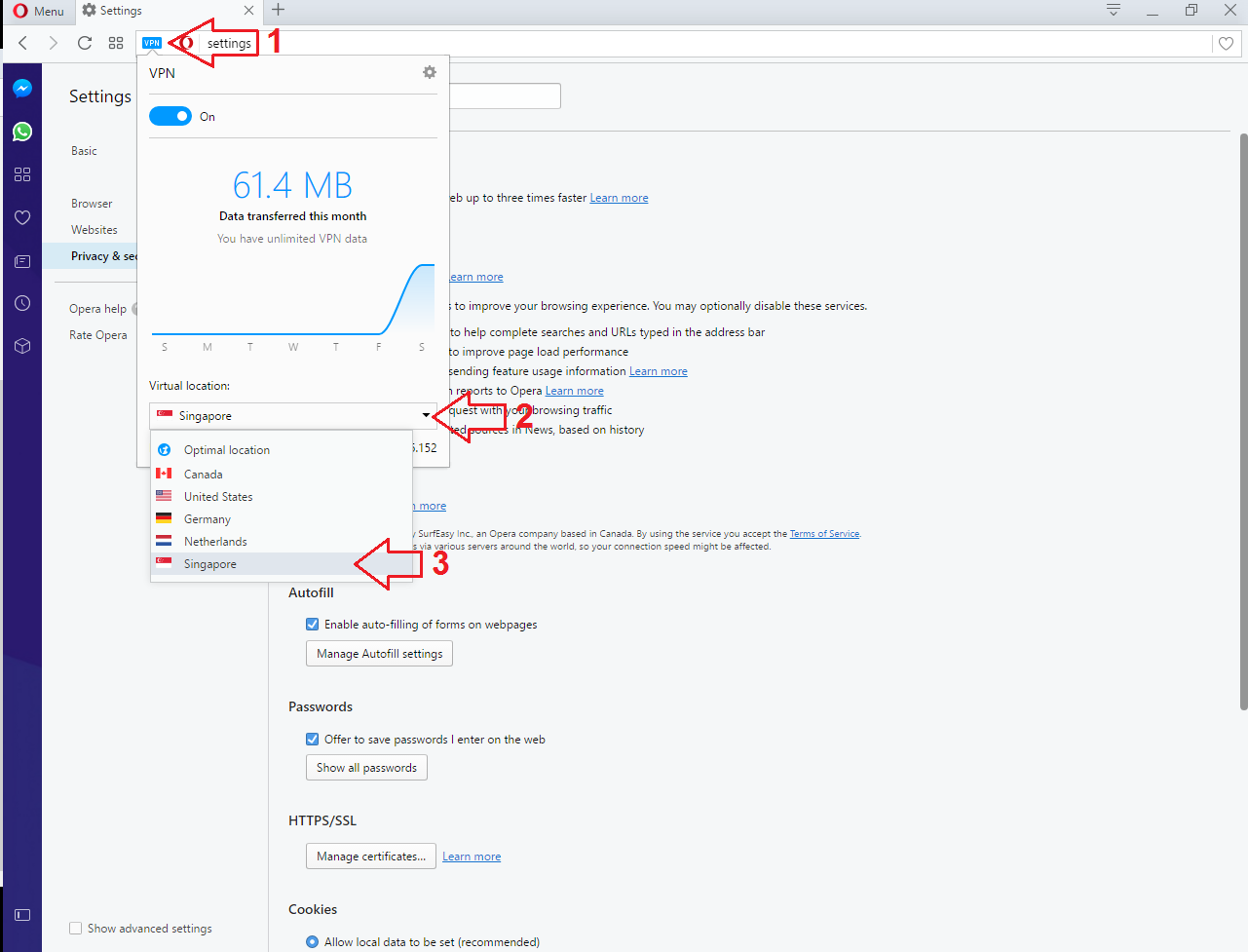1248x952 pixels.
Task: Reload the page
Action: click(85, 43)
